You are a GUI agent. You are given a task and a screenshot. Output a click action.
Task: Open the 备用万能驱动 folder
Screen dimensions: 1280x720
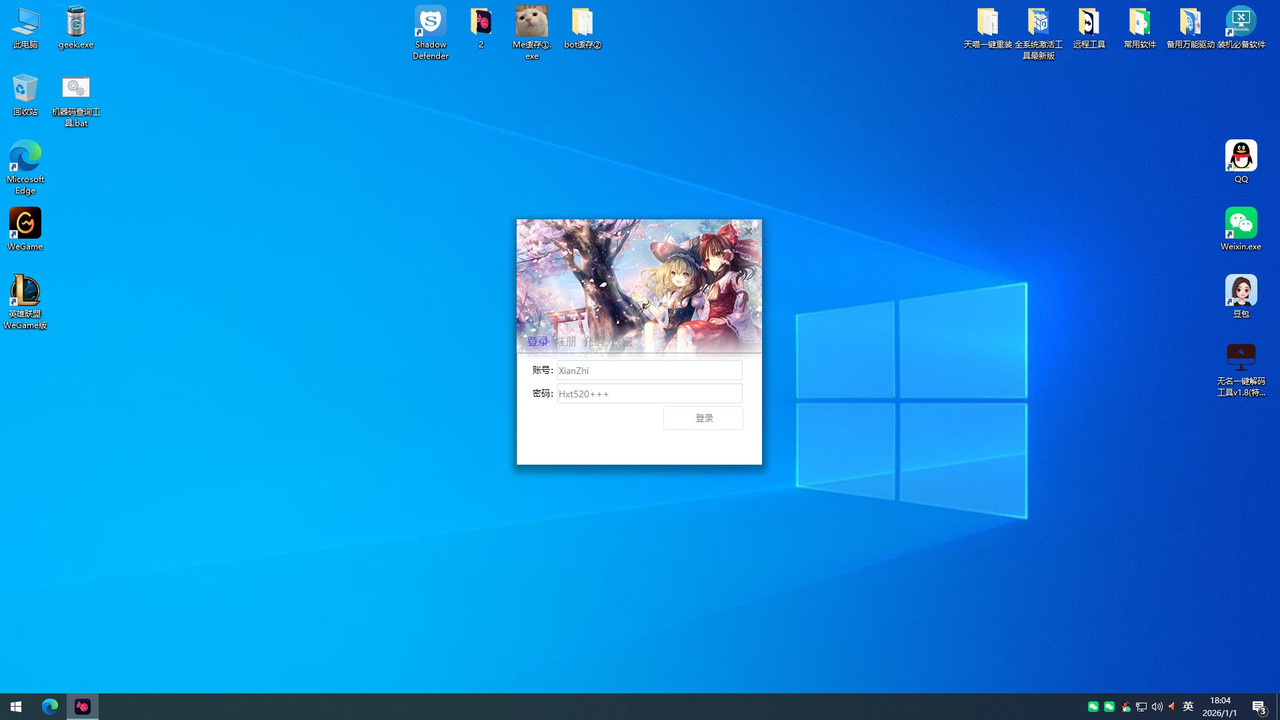coord(1190,28)
